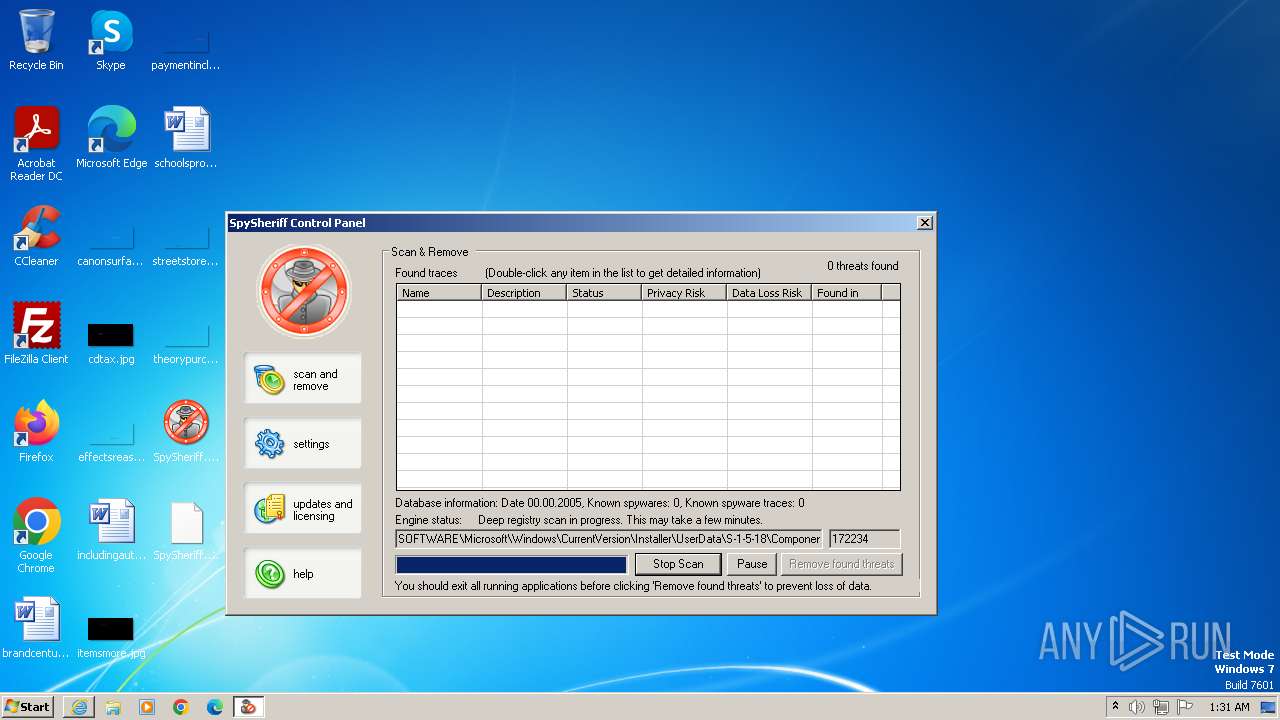Select SpySheriff desktop shortcut with logo
1280x720 pixels.
[x=186, y=432]
